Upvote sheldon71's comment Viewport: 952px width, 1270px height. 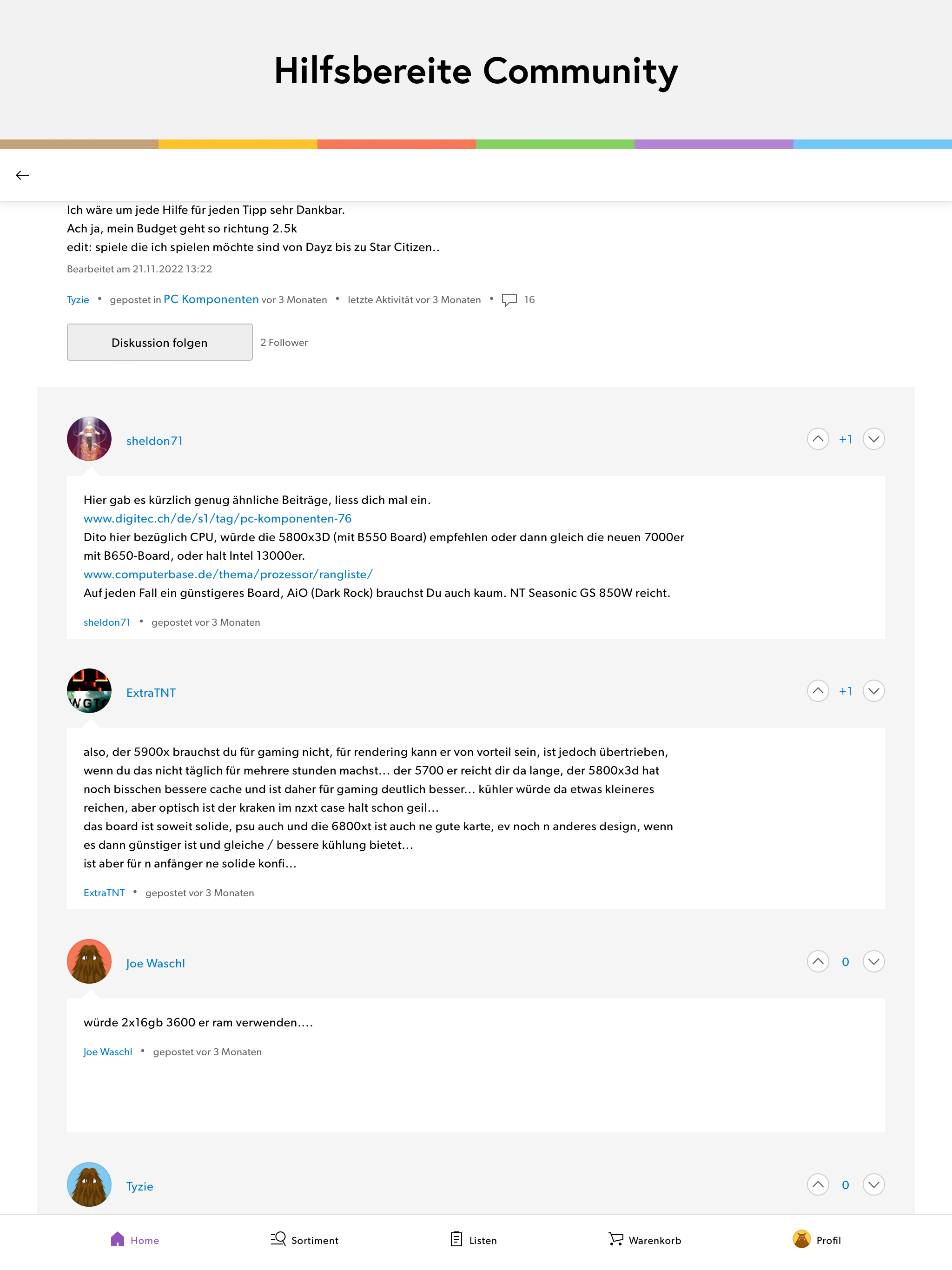point(818,439)
